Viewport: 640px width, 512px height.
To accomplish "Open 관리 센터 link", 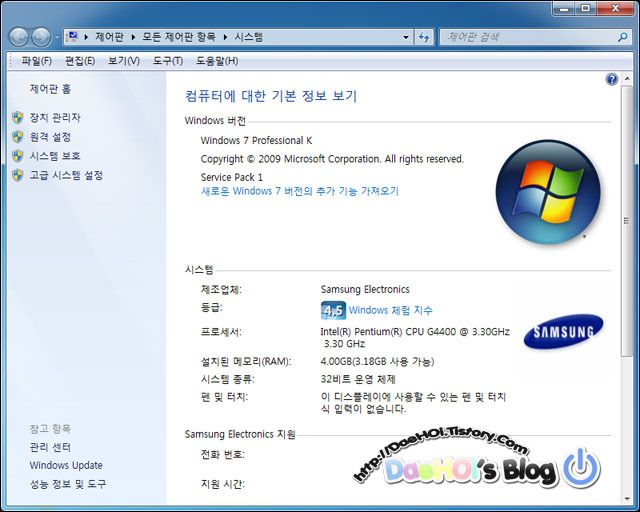I will click(50, 447).
